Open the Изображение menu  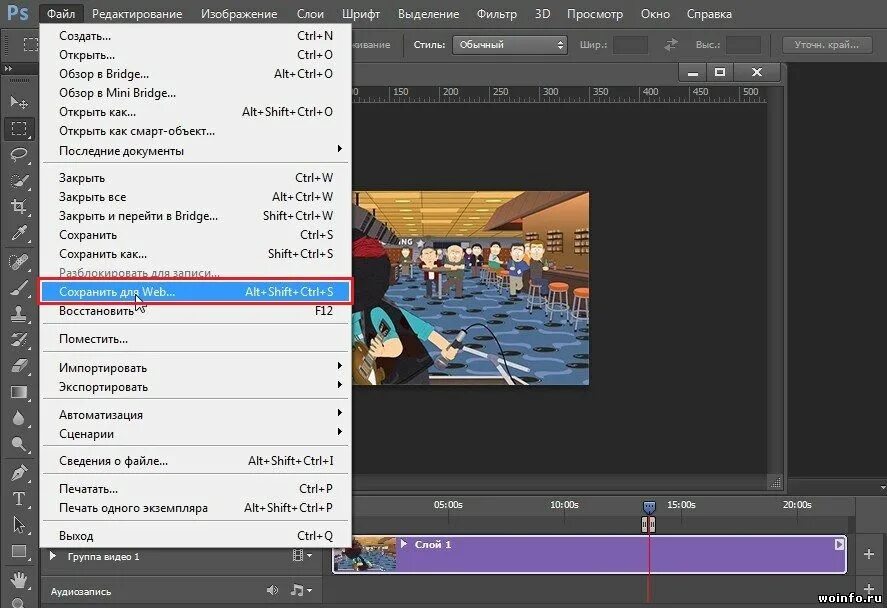(x=239, y=14)
